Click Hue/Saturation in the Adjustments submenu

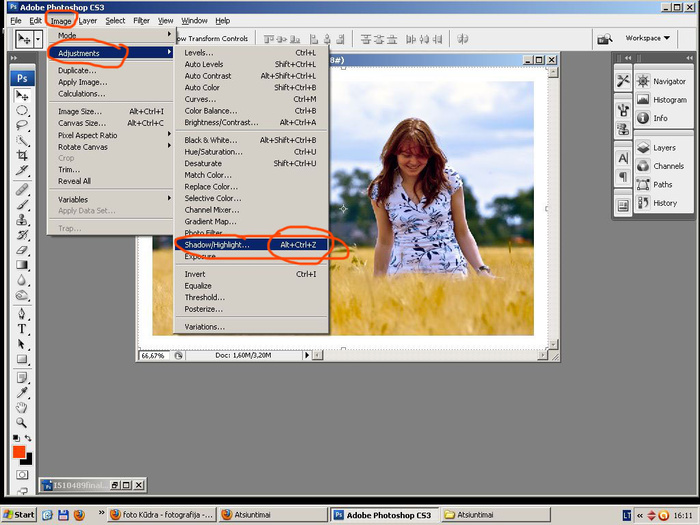pyautogui.click(x=212, y=152)
